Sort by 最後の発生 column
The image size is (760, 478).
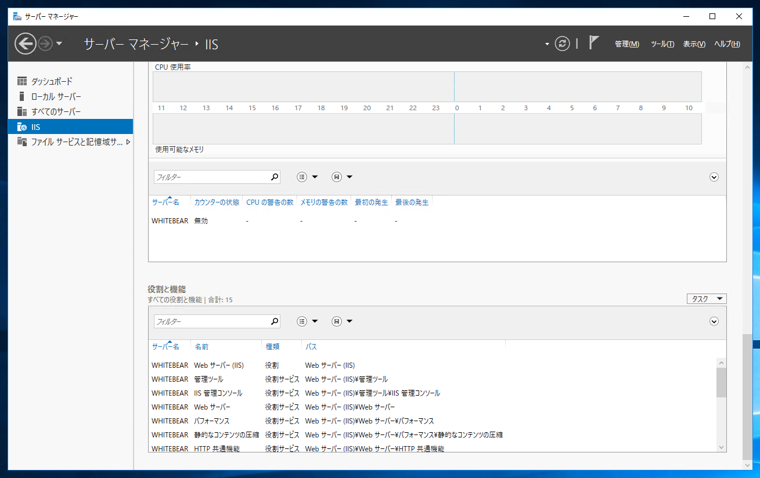(x=412, y=202)
